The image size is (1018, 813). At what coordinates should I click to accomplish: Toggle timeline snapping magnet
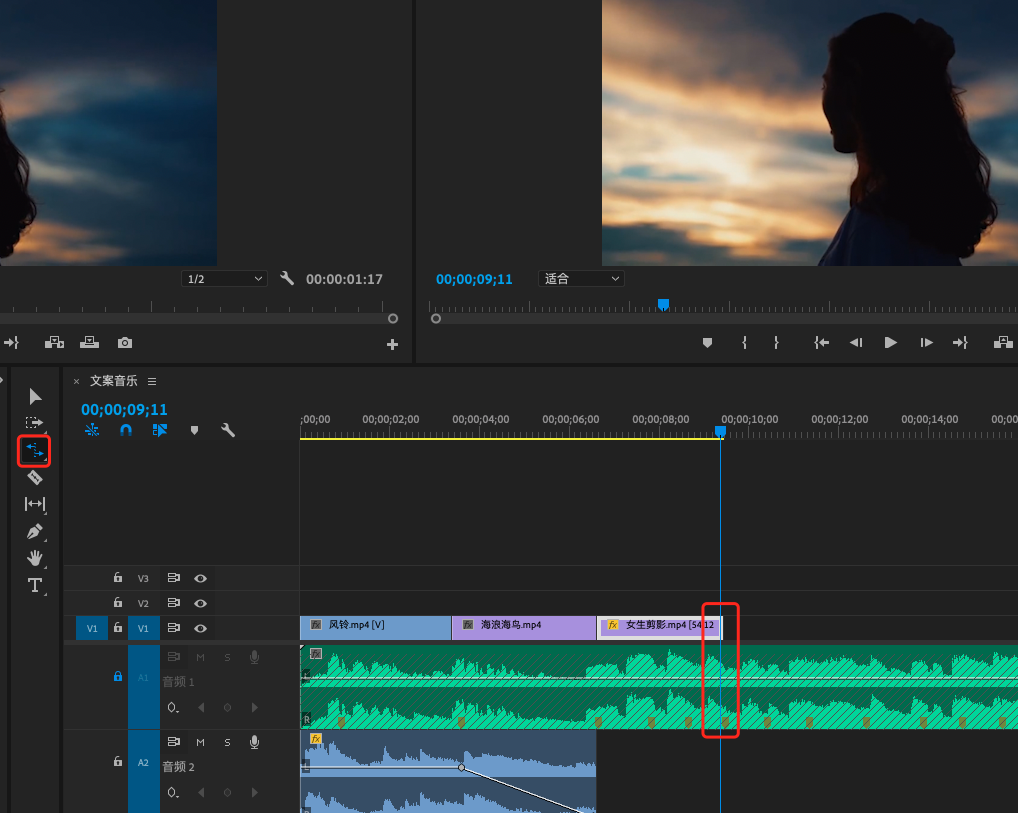[125, 430]
